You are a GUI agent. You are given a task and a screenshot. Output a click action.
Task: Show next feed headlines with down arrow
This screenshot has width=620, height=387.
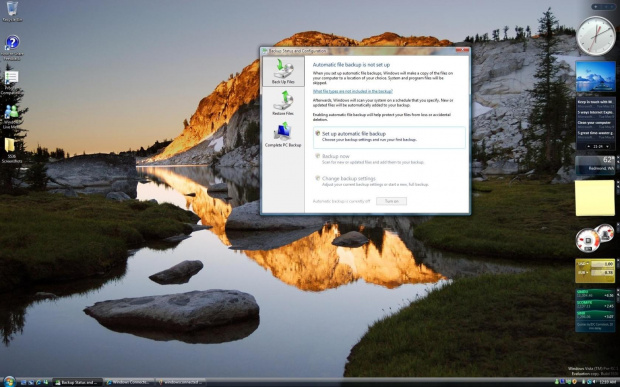(607, 146)
